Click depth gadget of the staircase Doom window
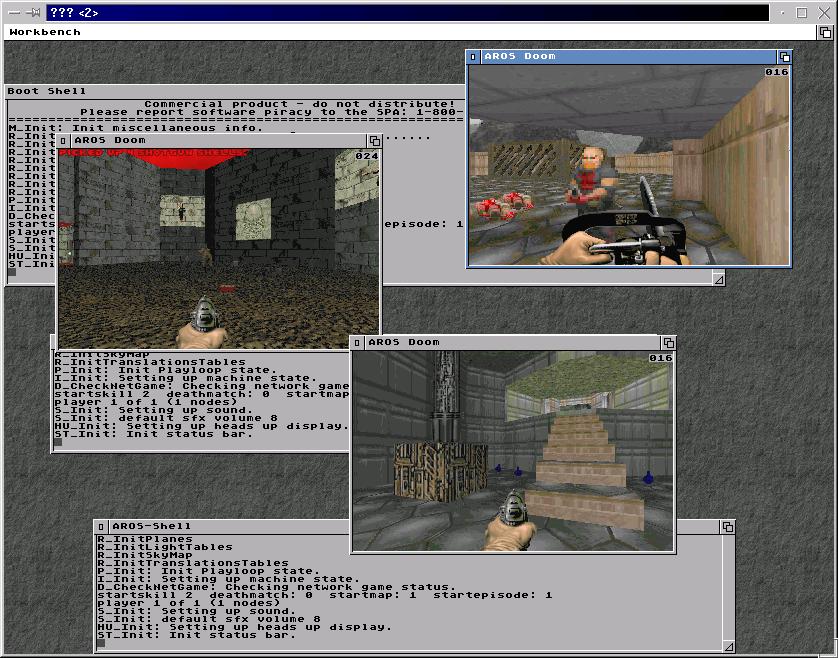 tap(668, 342)
